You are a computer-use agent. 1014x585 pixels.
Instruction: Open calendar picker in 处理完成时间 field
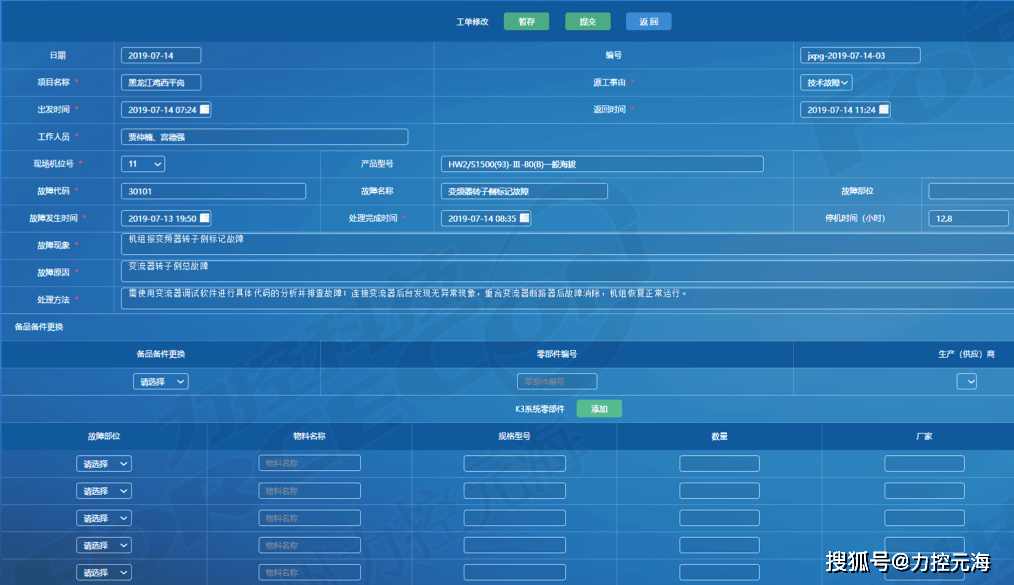(524, 218)
